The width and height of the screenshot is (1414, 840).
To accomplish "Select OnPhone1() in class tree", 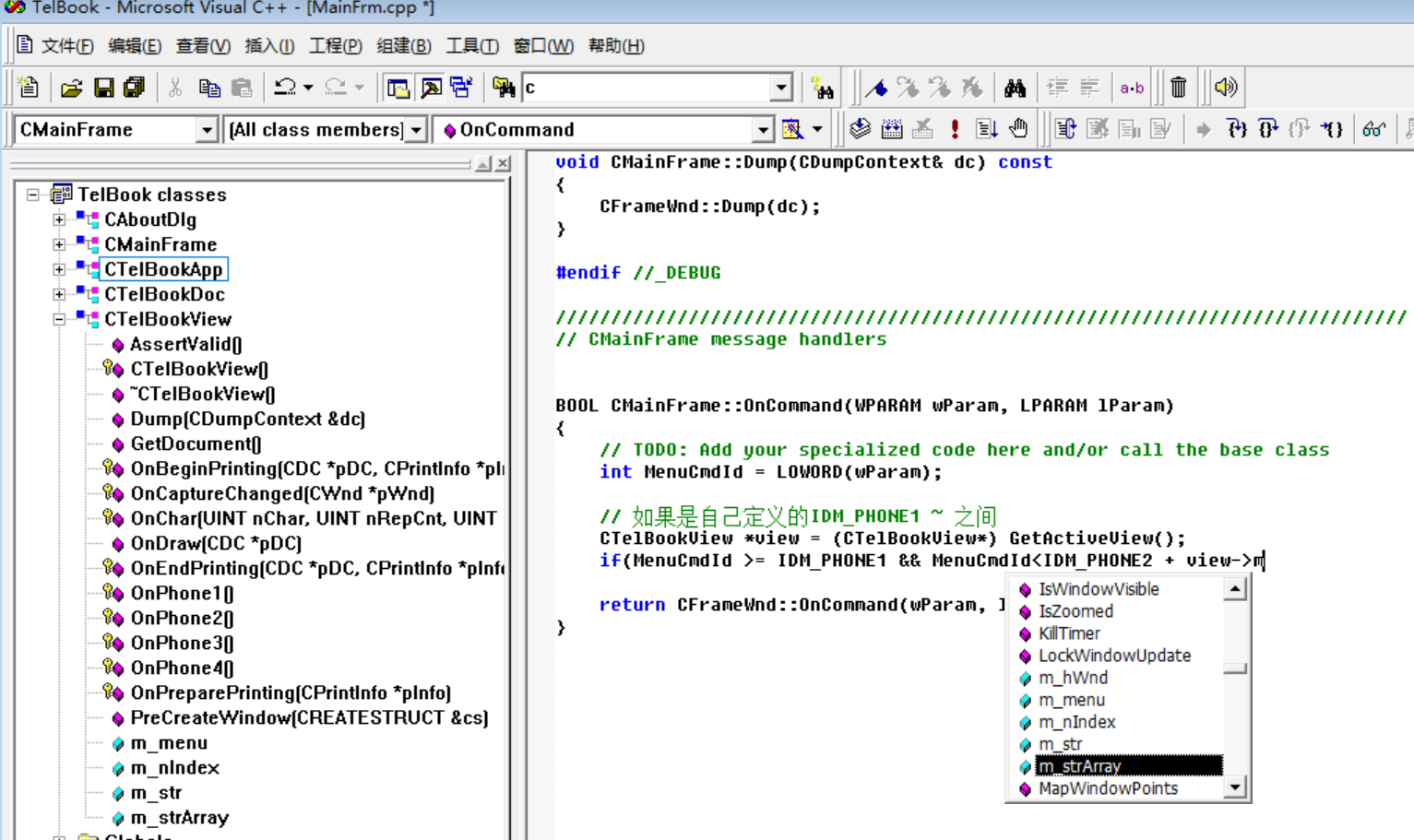I will click(182, 593).
